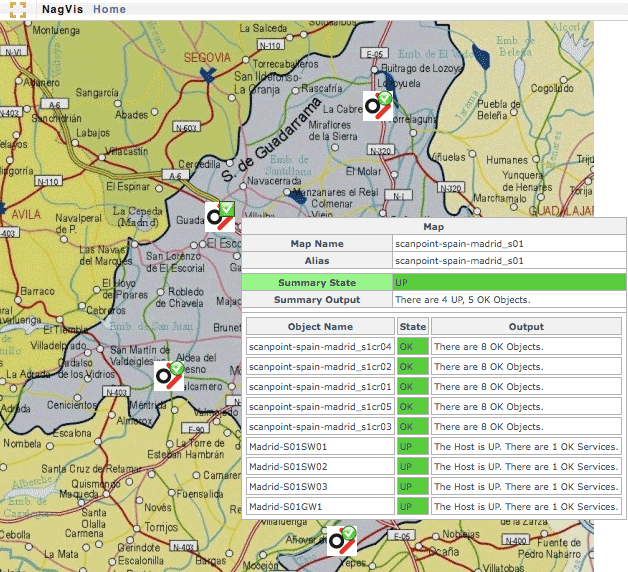Image resolution: width=628 pixels, height=572 pixels.
Task: Click the Output column header
Action: (x=526, y=326)
